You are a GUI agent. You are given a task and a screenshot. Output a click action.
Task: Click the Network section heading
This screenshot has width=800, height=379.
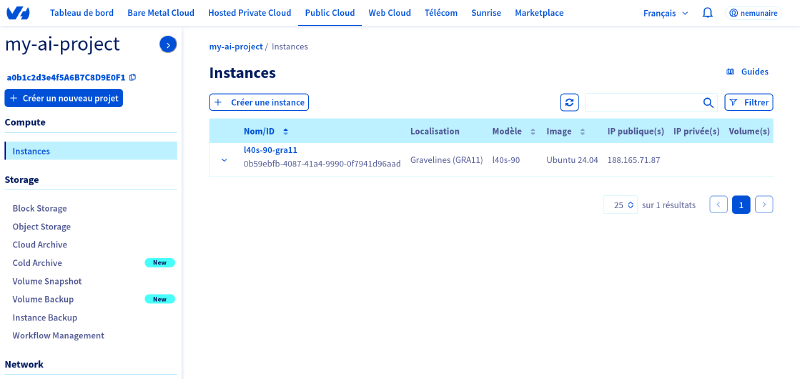(x=24, y=364)
